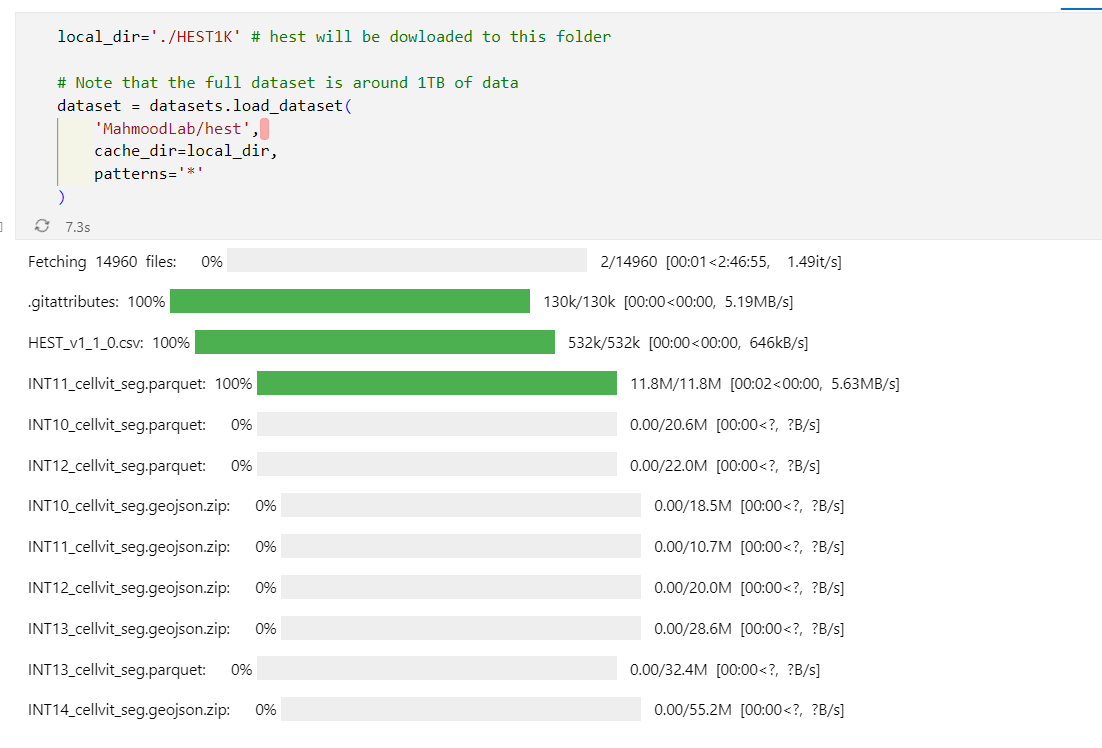The width and height of the screenshot is (1102, 748).
Task: Click the INT13_cellvit_seg.geojson.zip progress bar
Action: click(461, 628)
